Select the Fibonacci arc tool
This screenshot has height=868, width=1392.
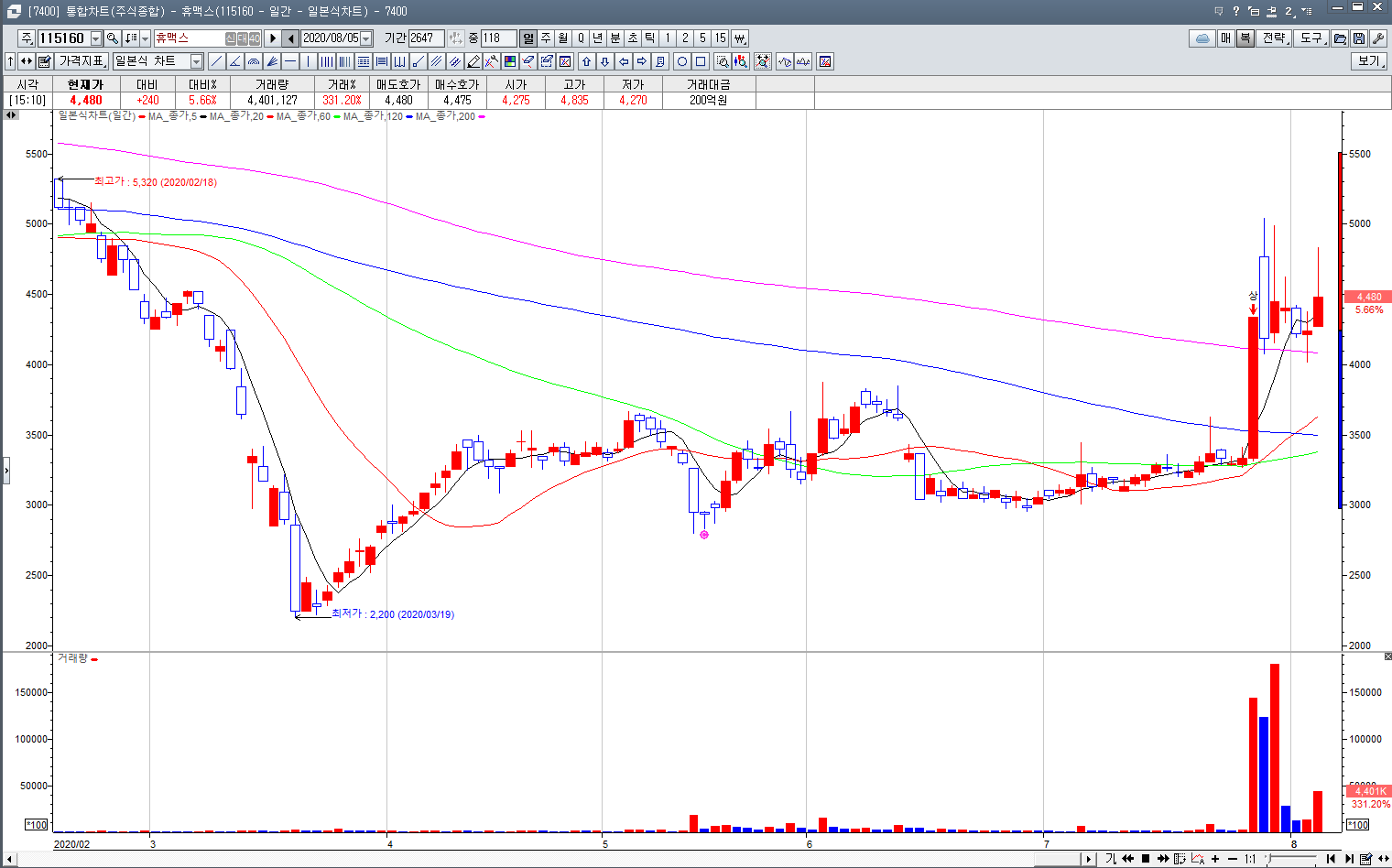point(254,61)
